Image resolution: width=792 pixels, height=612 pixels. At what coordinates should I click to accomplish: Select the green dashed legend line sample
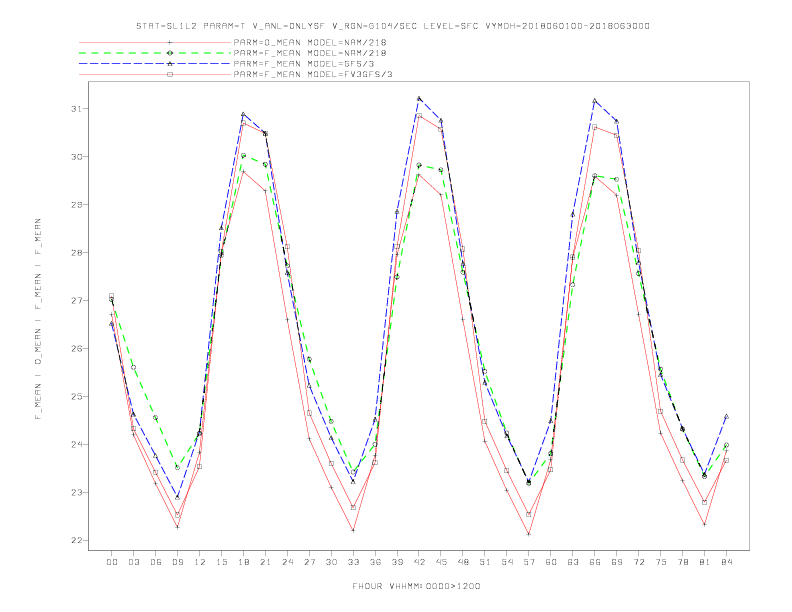[x=155, y=53]
